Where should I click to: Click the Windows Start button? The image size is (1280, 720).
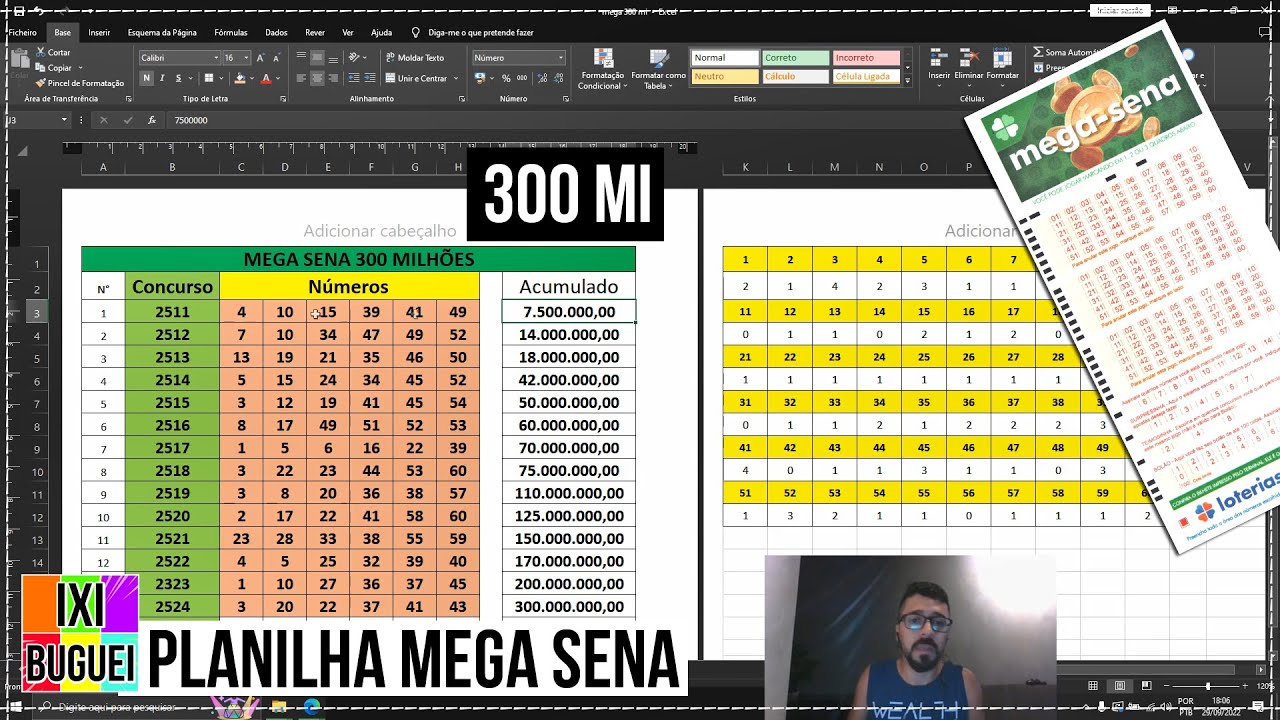tap(18, 707)
